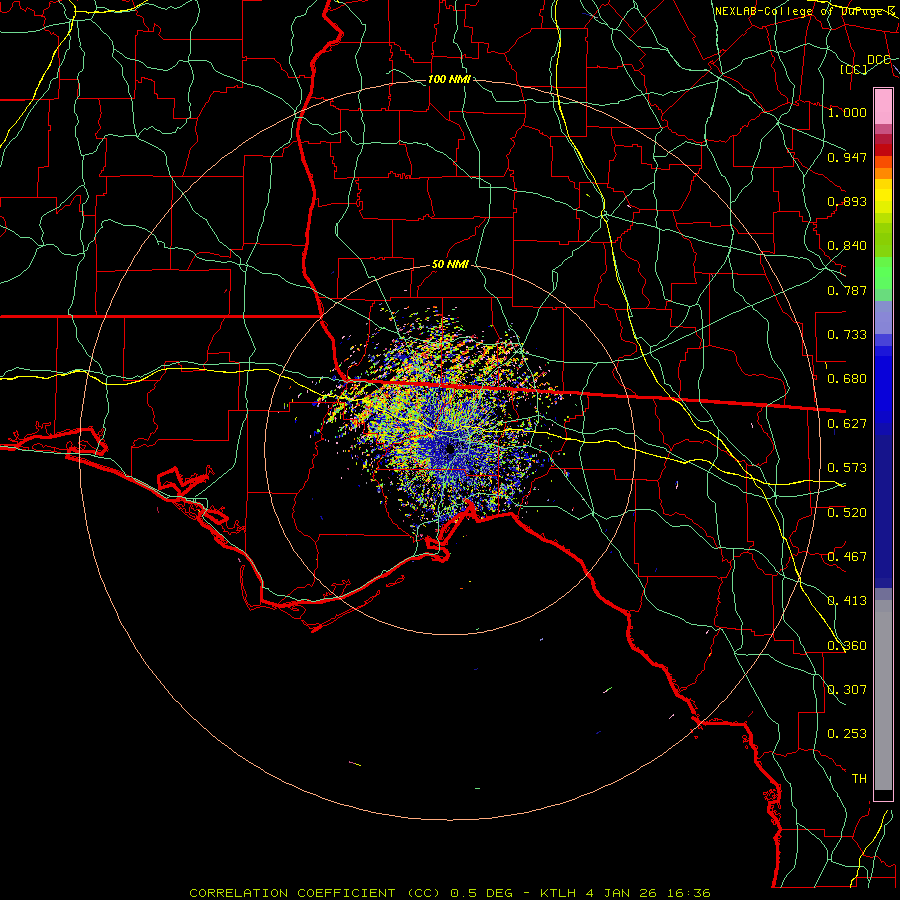Screen dimensions: 900x900
Task: Select the 1.000 scale value
Action: pyautogui.click(x=847, y=112)
